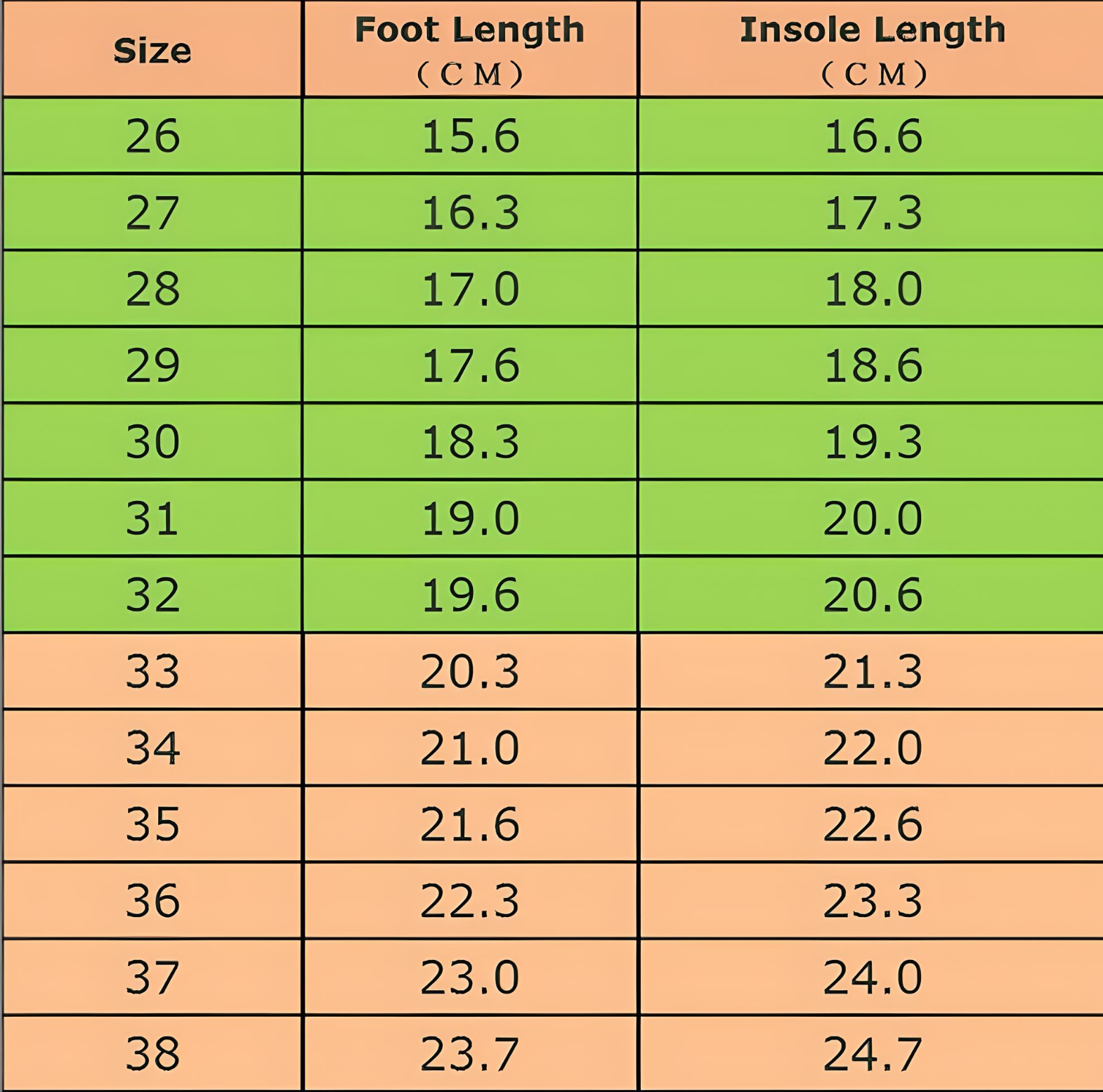Click the 19.0 foot length cell
This screenshot has width=1103, height=1092.
coord(469,519)
